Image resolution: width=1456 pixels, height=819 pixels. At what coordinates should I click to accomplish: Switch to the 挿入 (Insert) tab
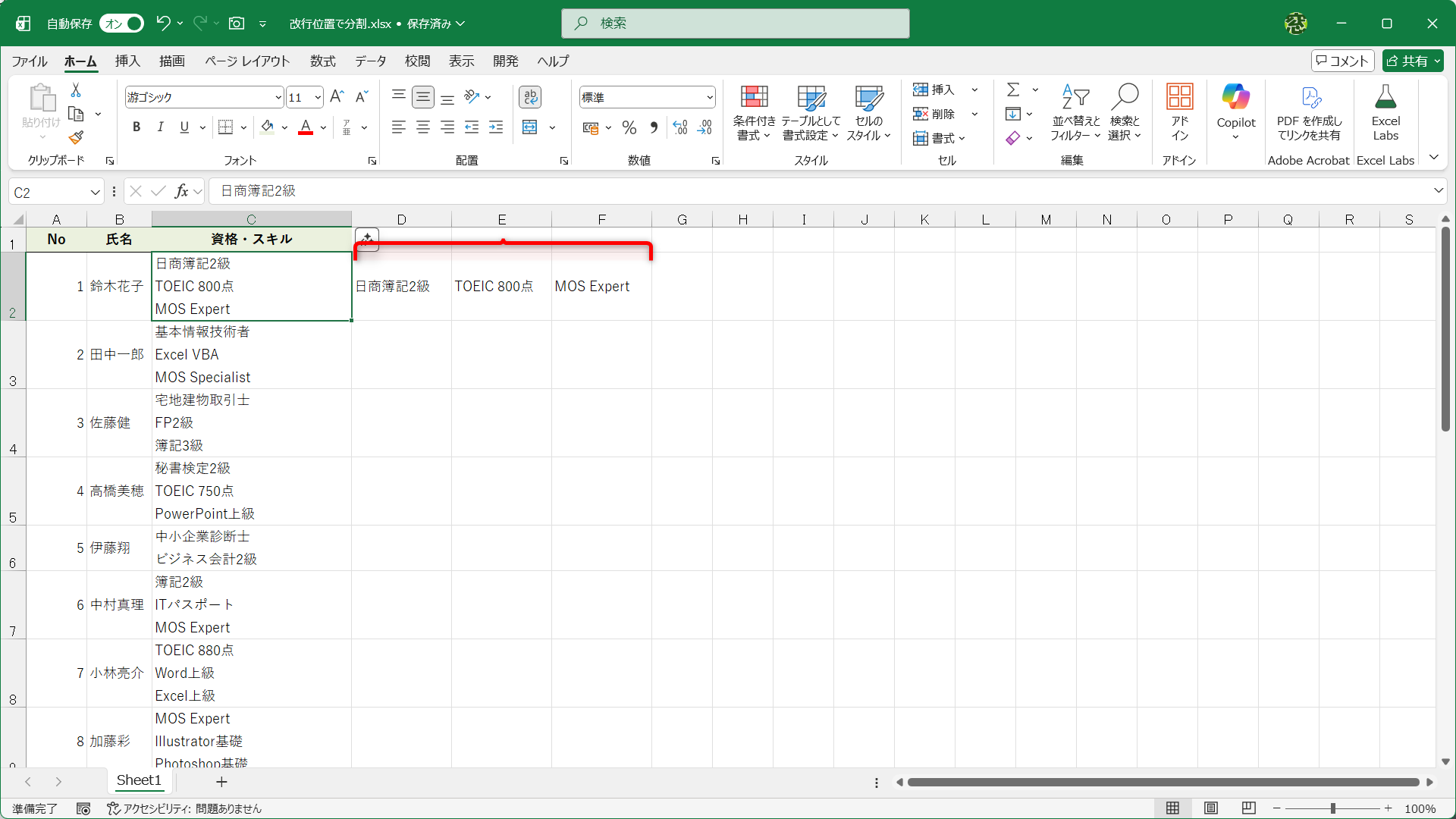127,61
